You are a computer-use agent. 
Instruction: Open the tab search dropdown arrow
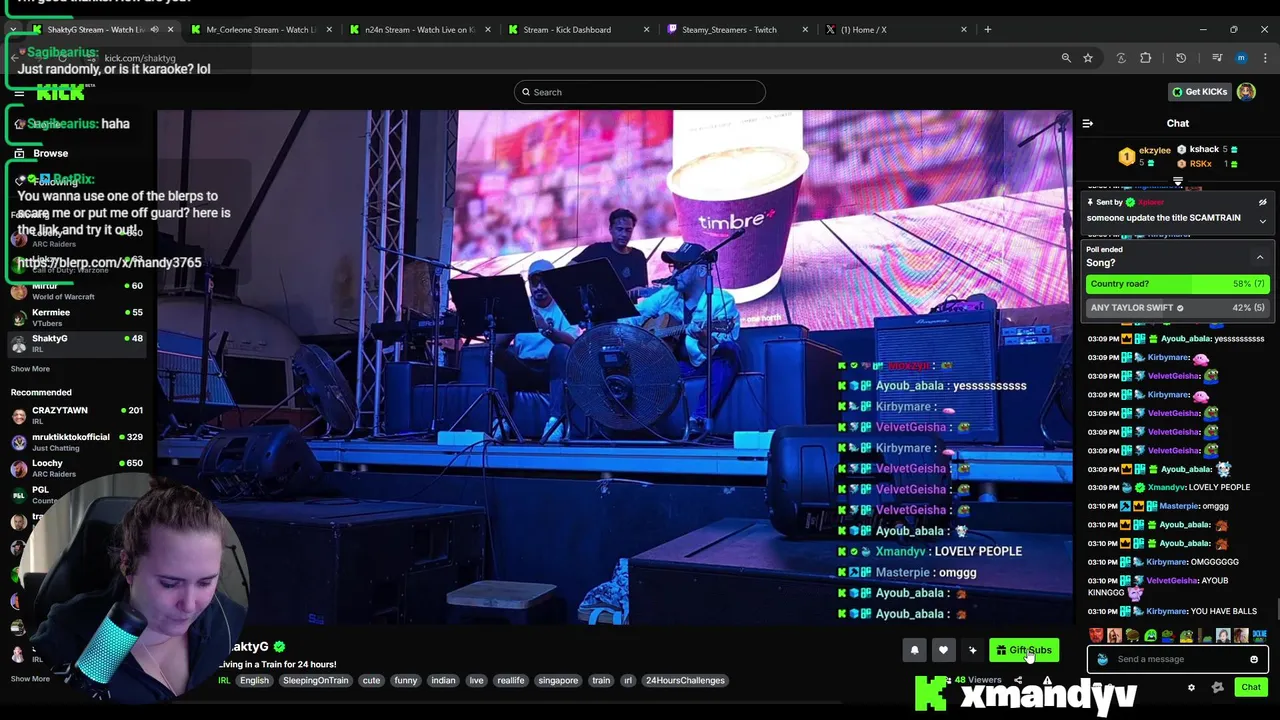click(12, 29)
